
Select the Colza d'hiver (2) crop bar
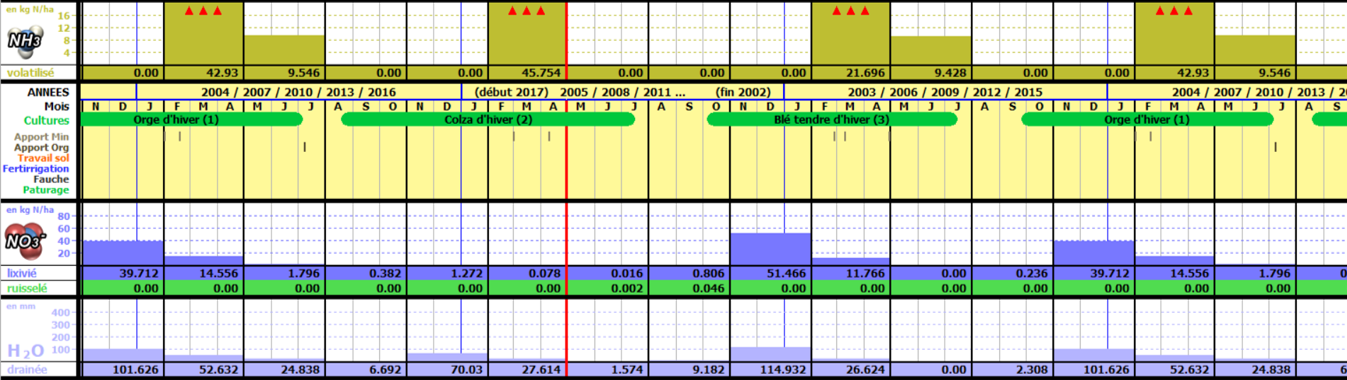tap(488, 119)
